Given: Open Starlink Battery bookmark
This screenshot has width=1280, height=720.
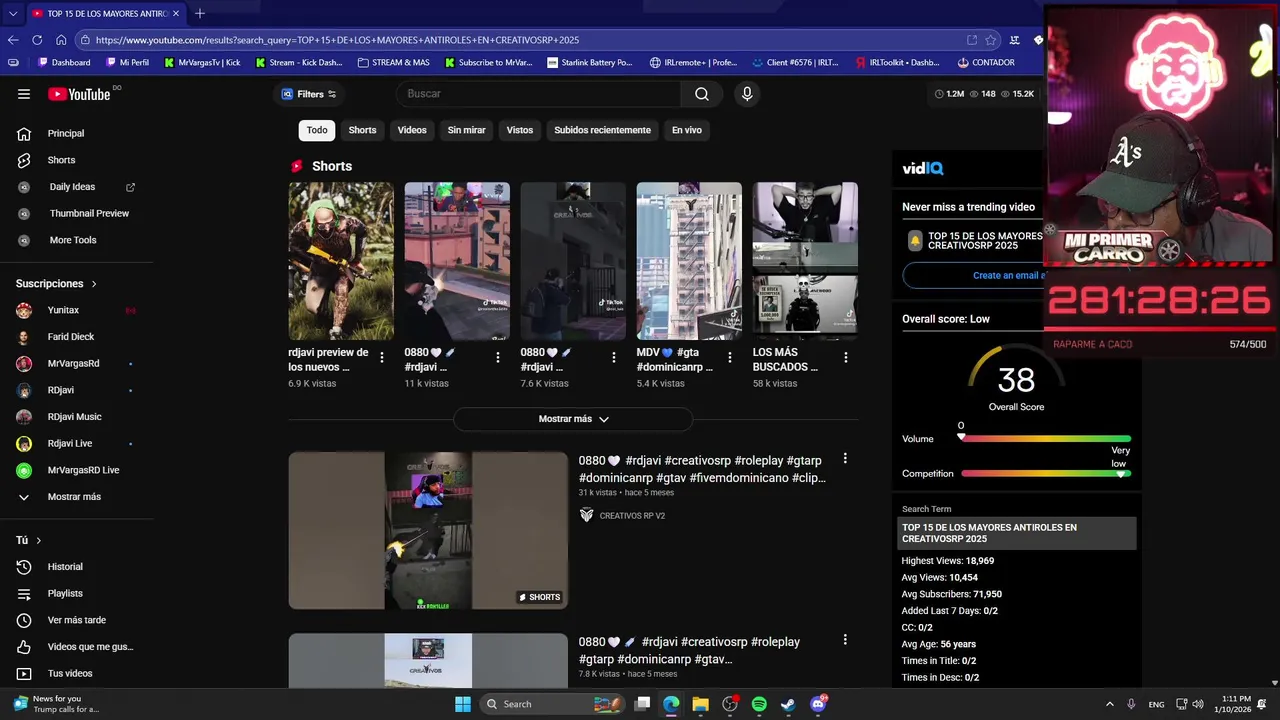Looking at the screenshot, I should [x=590, y=62].
